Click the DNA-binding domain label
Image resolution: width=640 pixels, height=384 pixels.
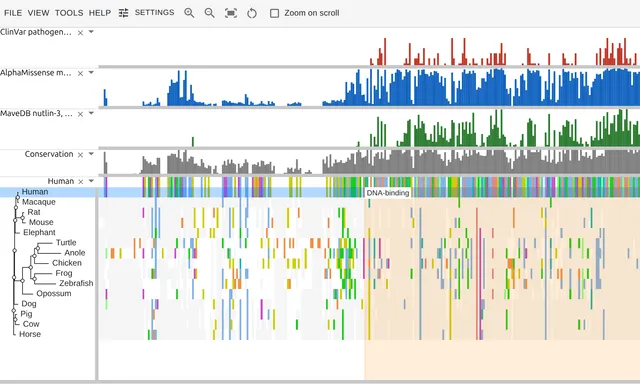click(388, 193)
